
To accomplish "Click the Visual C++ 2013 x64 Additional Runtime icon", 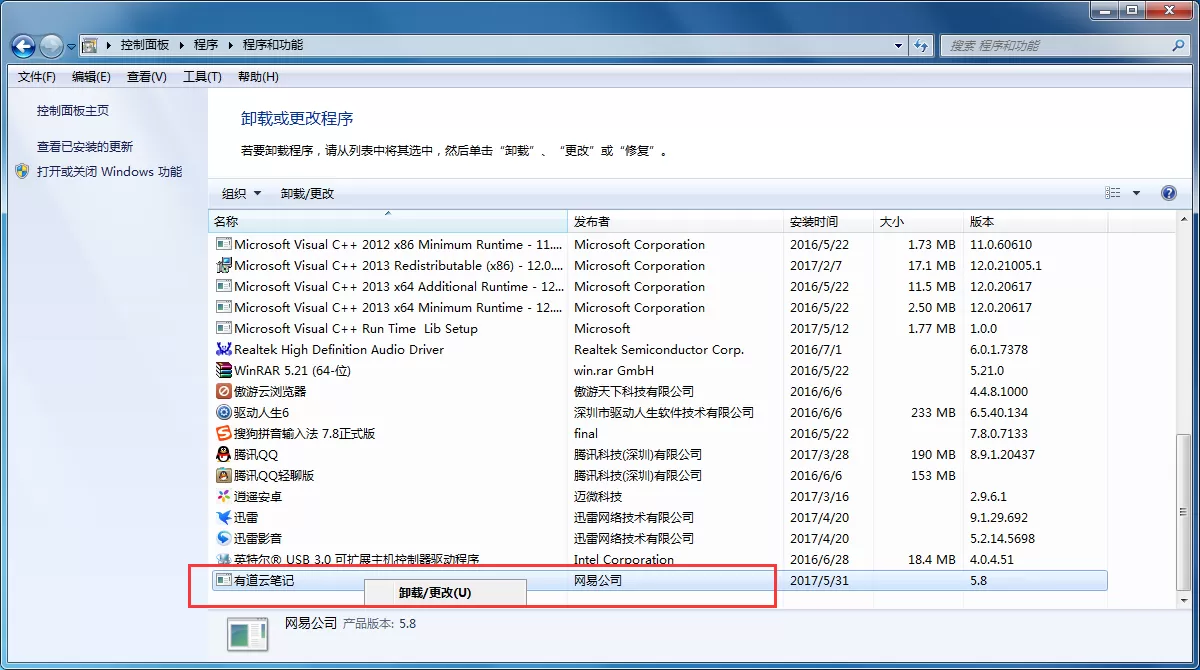I will pos(224,286).
